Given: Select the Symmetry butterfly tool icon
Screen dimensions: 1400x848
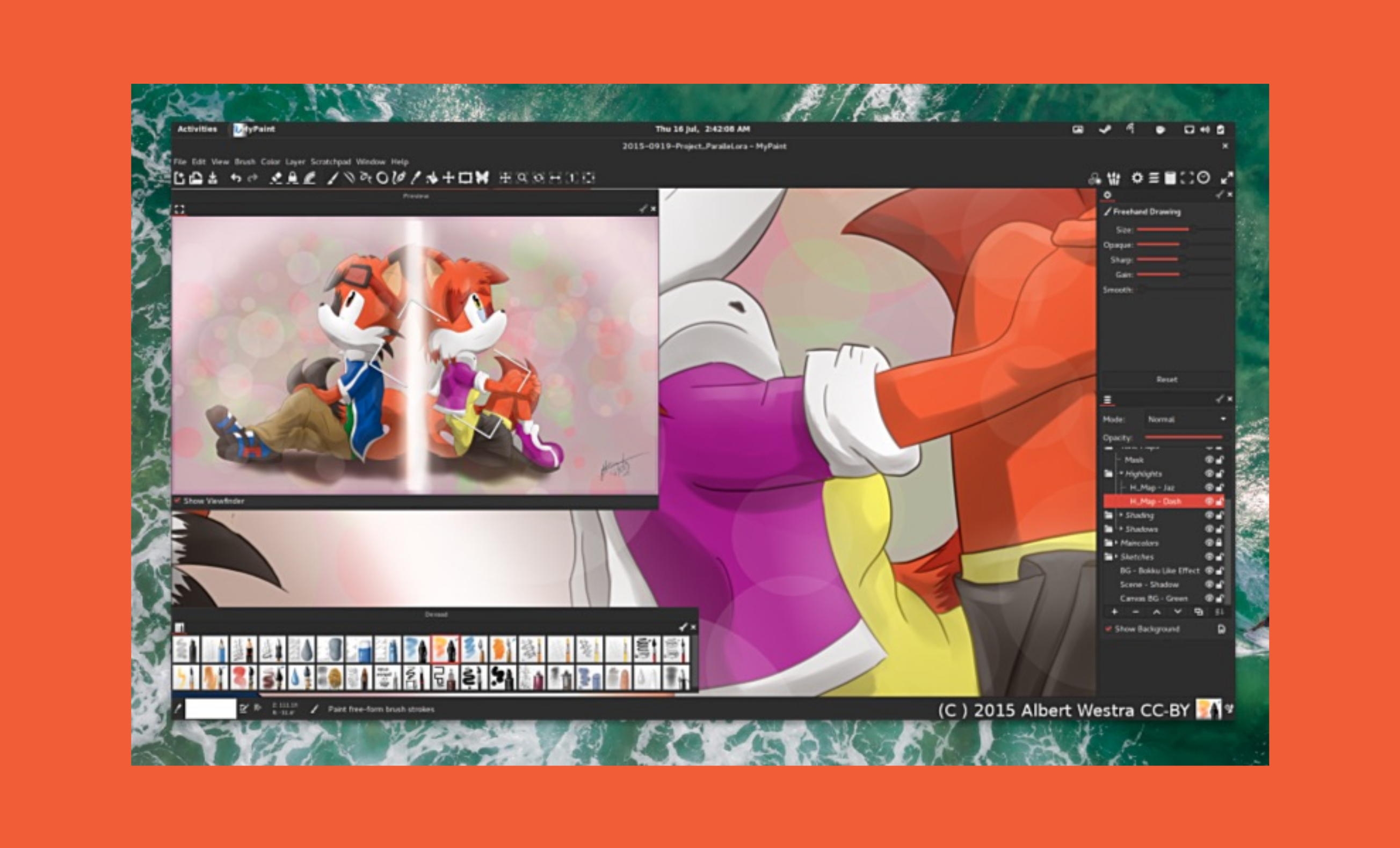Looking at the screenshot, I should pos(482,178).
